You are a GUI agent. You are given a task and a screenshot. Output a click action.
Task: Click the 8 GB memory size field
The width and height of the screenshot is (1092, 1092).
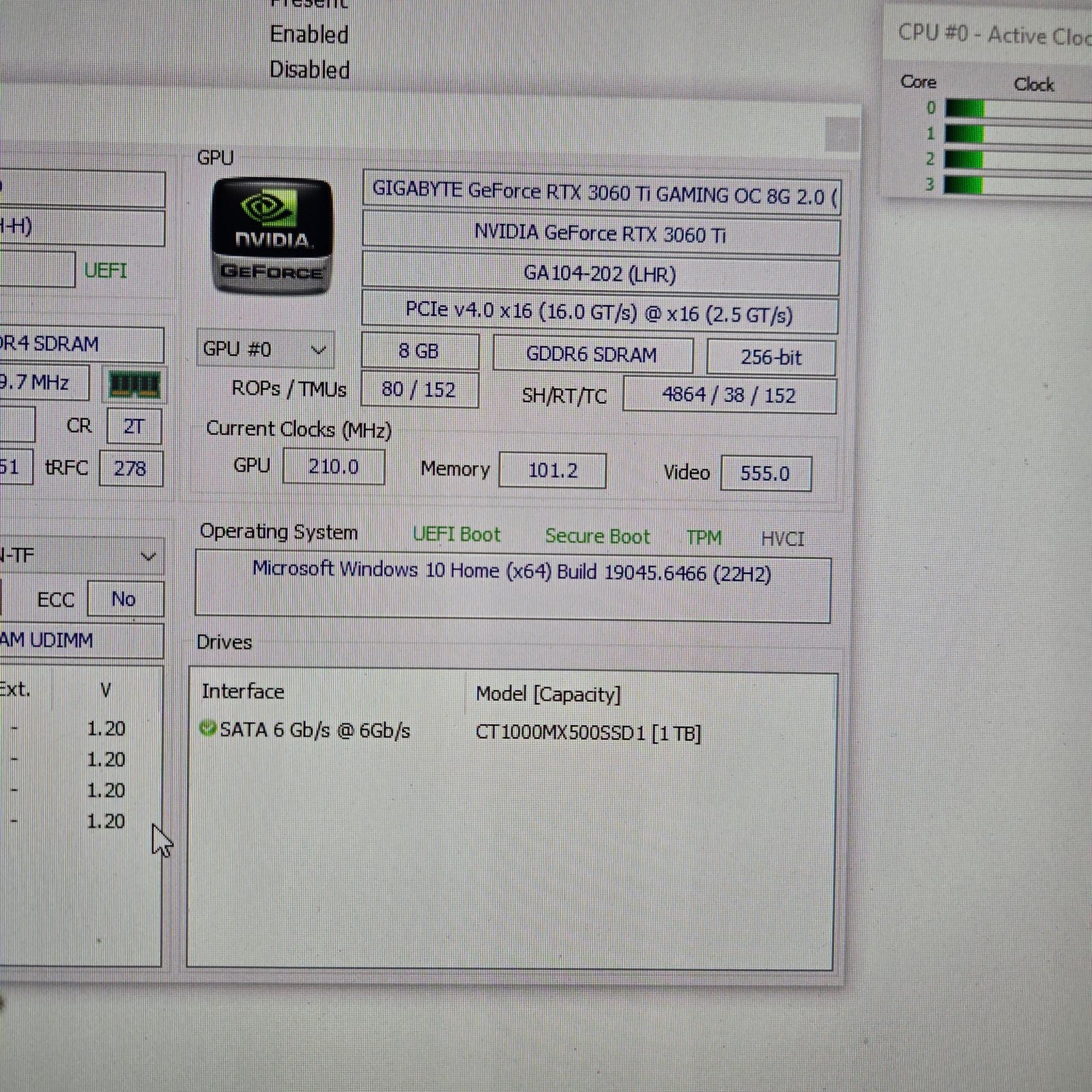pos(420,351)
